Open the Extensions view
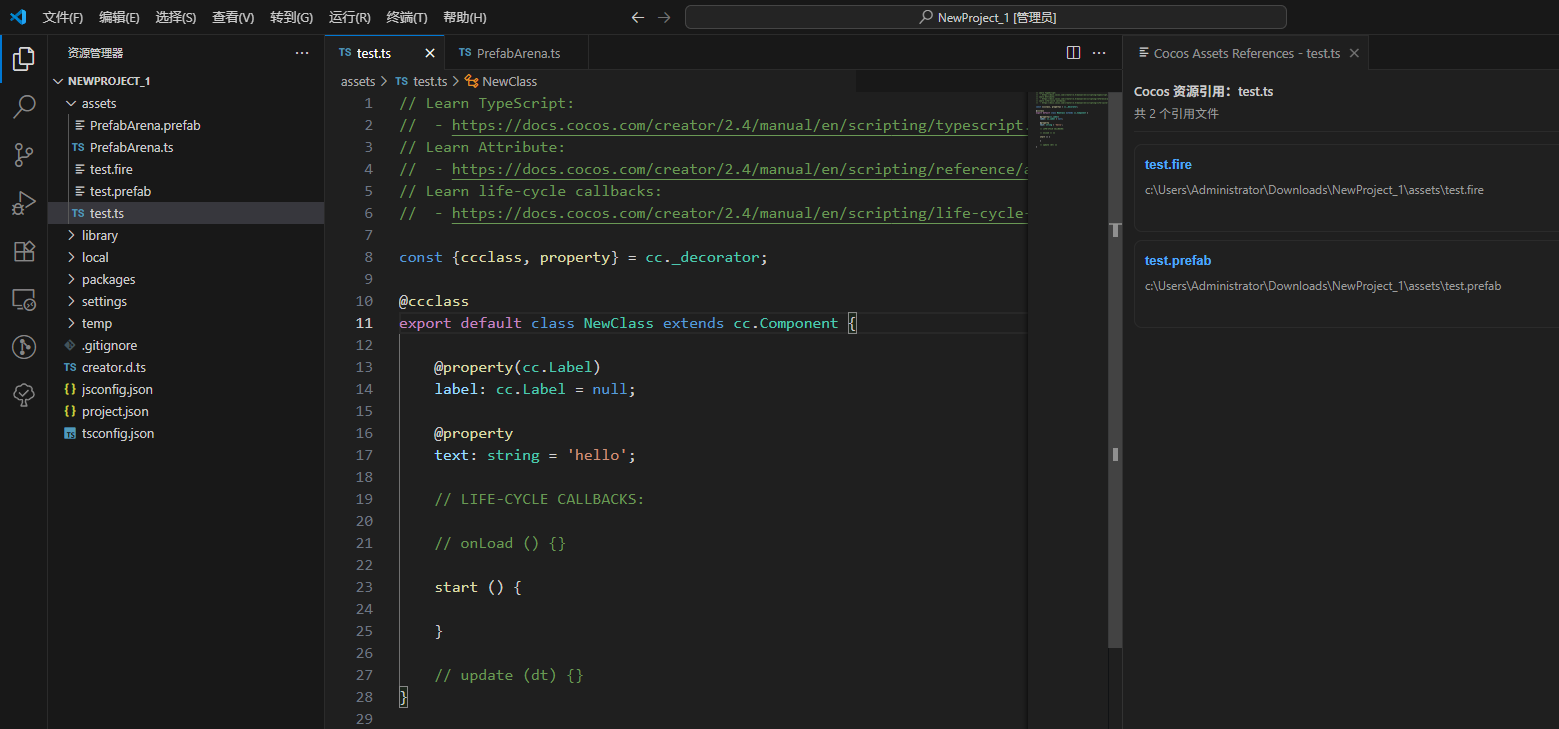The width and height of the screenshot is (1559, 729). [x=24, y=251]
